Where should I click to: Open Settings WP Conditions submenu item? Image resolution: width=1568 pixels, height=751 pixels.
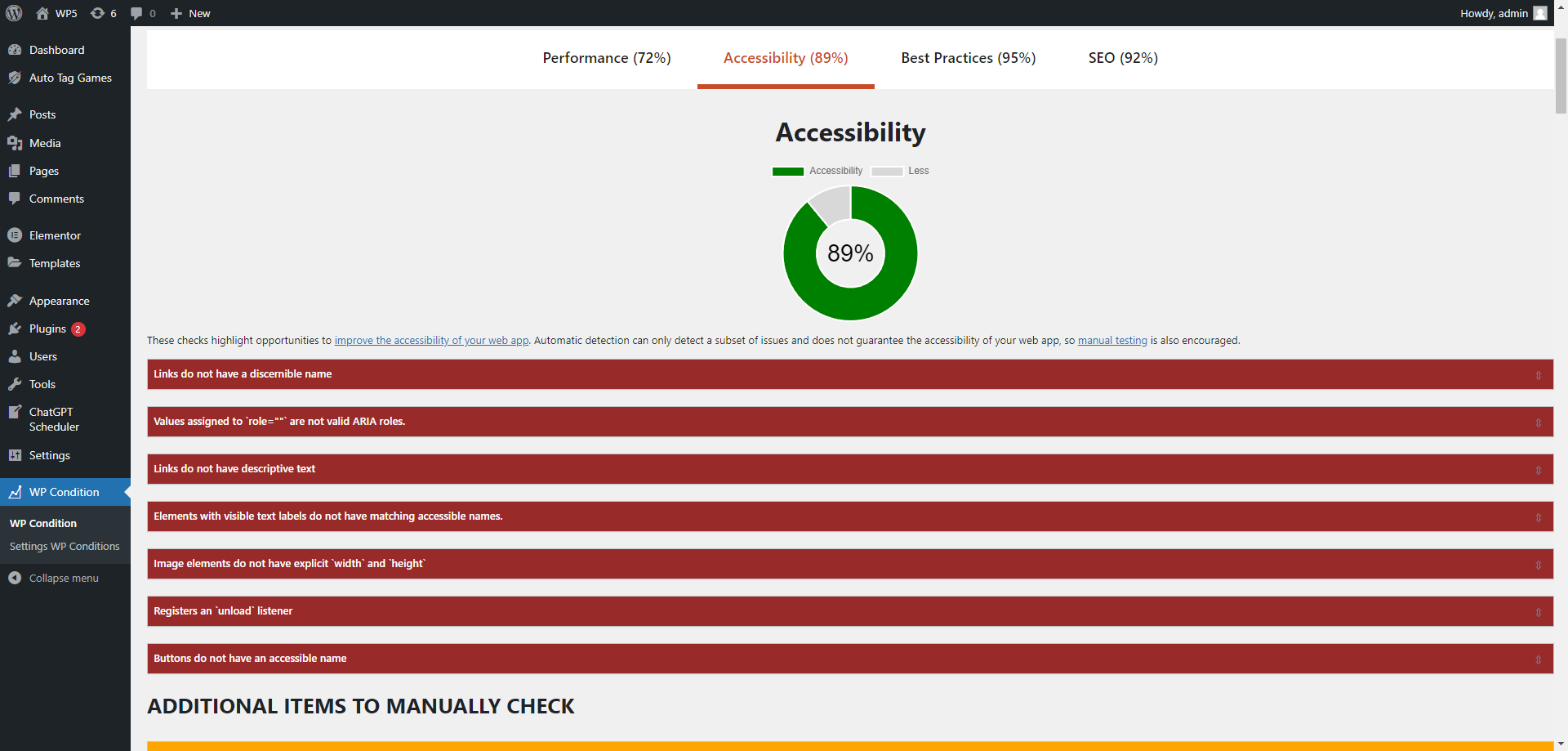click(65, 546)
